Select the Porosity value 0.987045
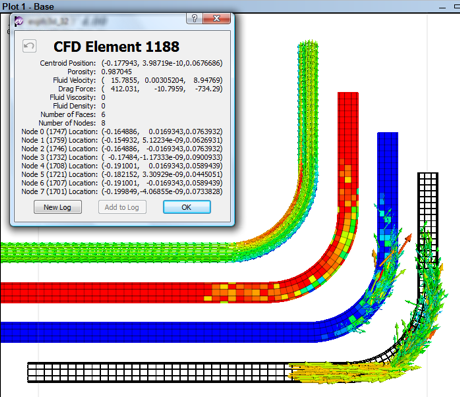 click(117, 72)
